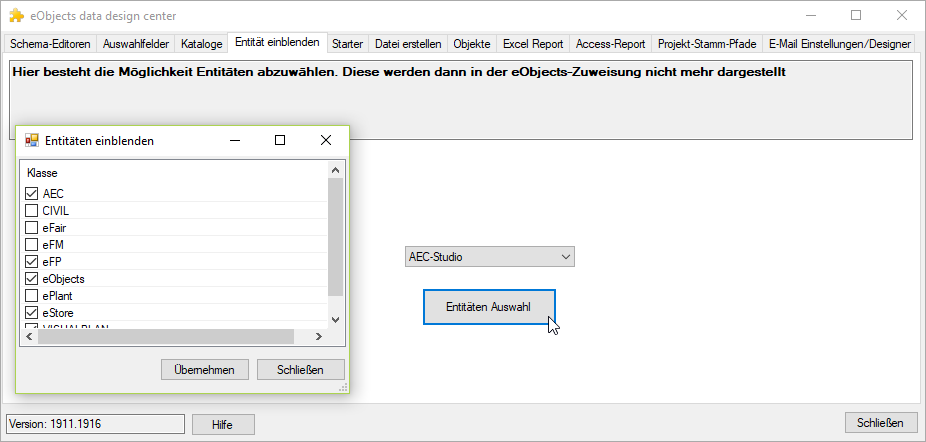Disable the eFP checkbox
Image resolution: width=926 pixels, height=442 pixels.
click(31, 261)
